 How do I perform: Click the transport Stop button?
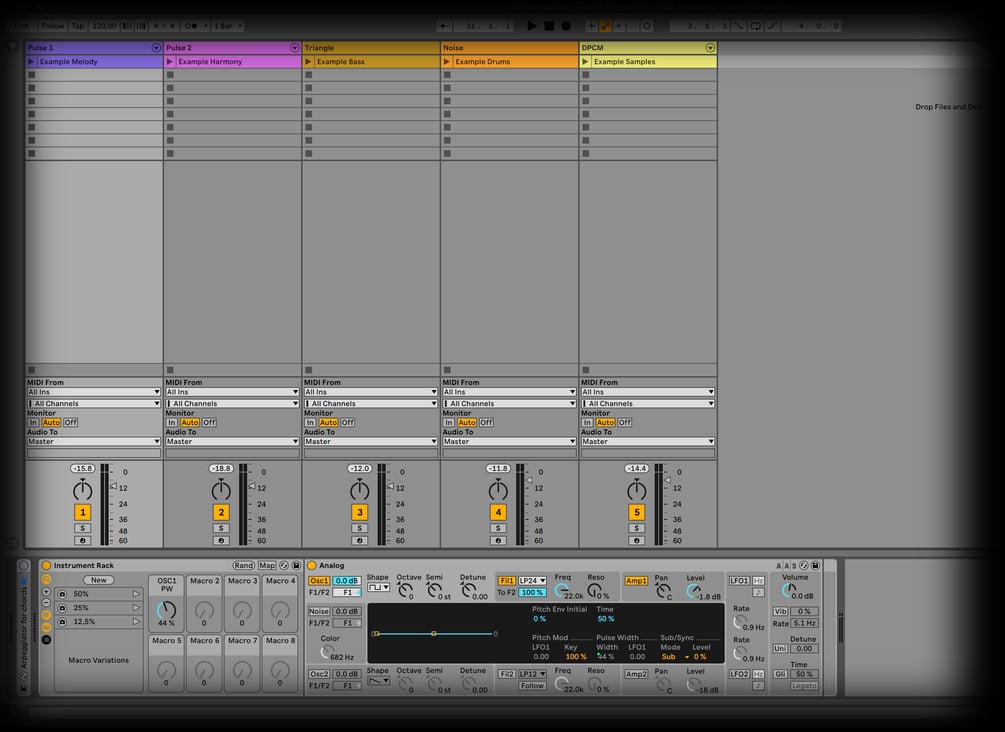pos(549,26)
